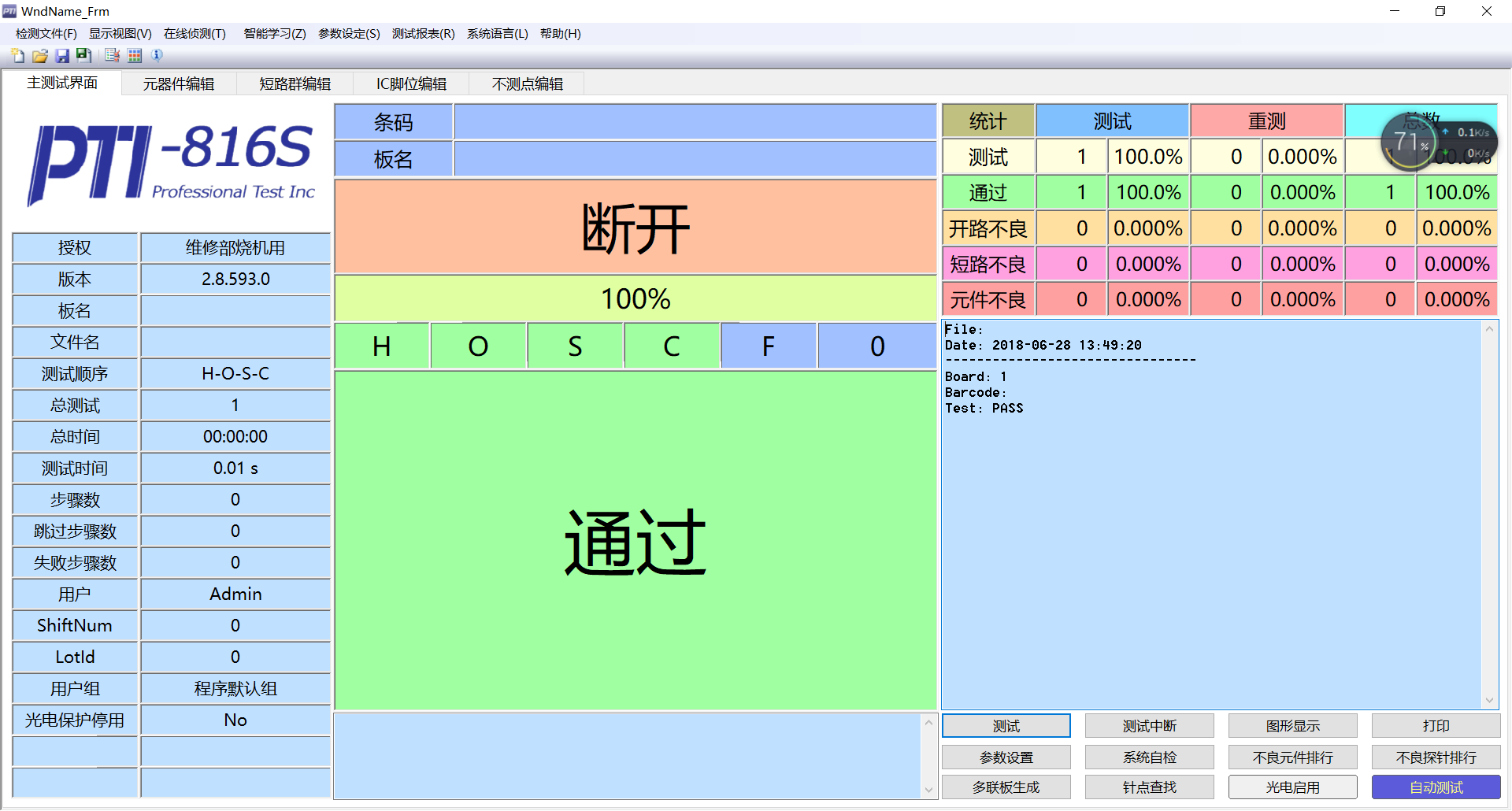Click the 光电启用 button

click(1293, 787)
